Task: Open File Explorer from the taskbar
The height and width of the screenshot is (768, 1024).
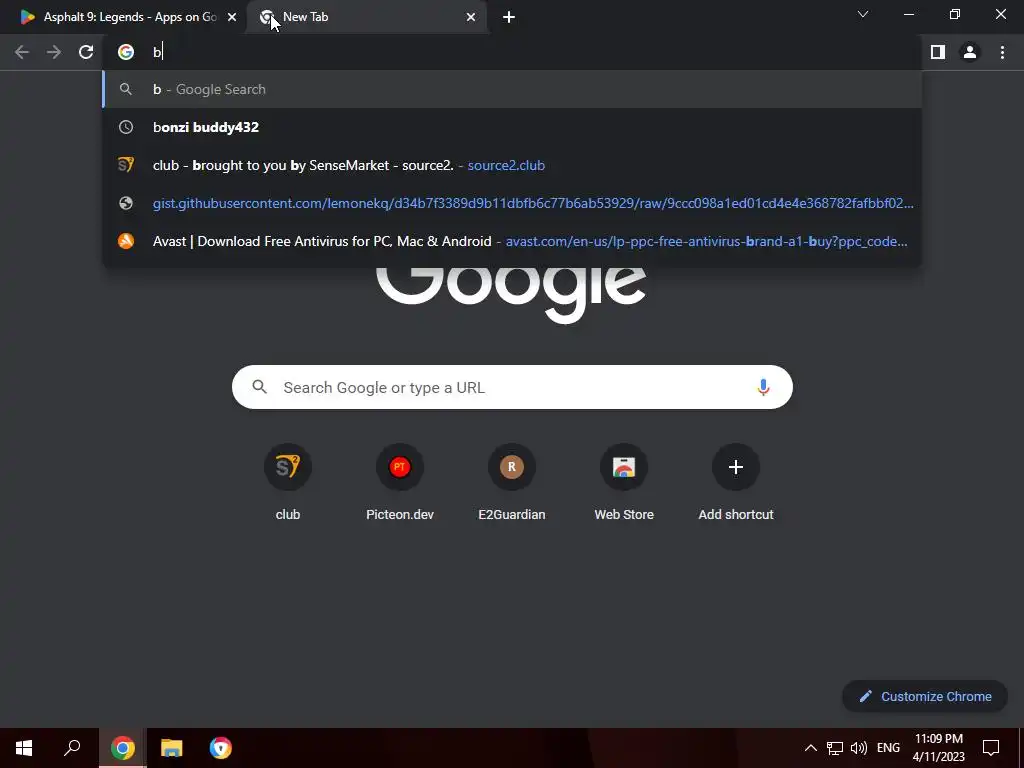Action: tap(172, 748)
